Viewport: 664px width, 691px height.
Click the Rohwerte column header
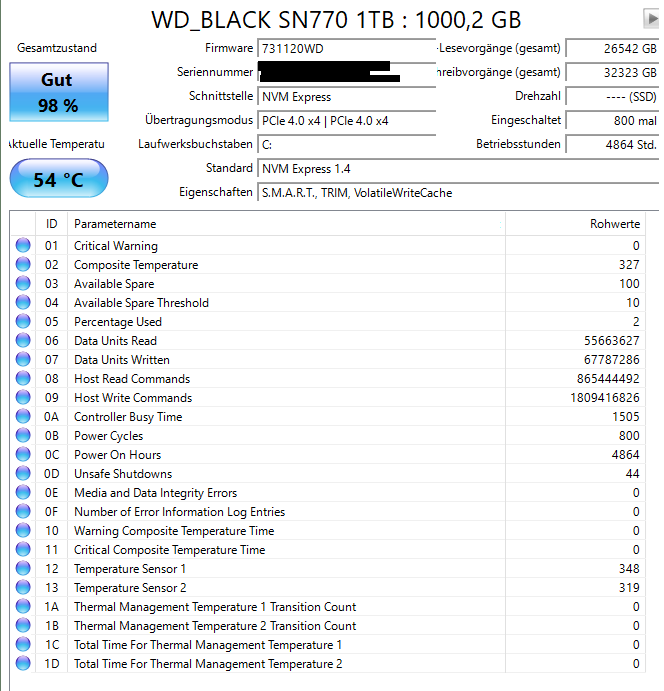click(575, 224)
